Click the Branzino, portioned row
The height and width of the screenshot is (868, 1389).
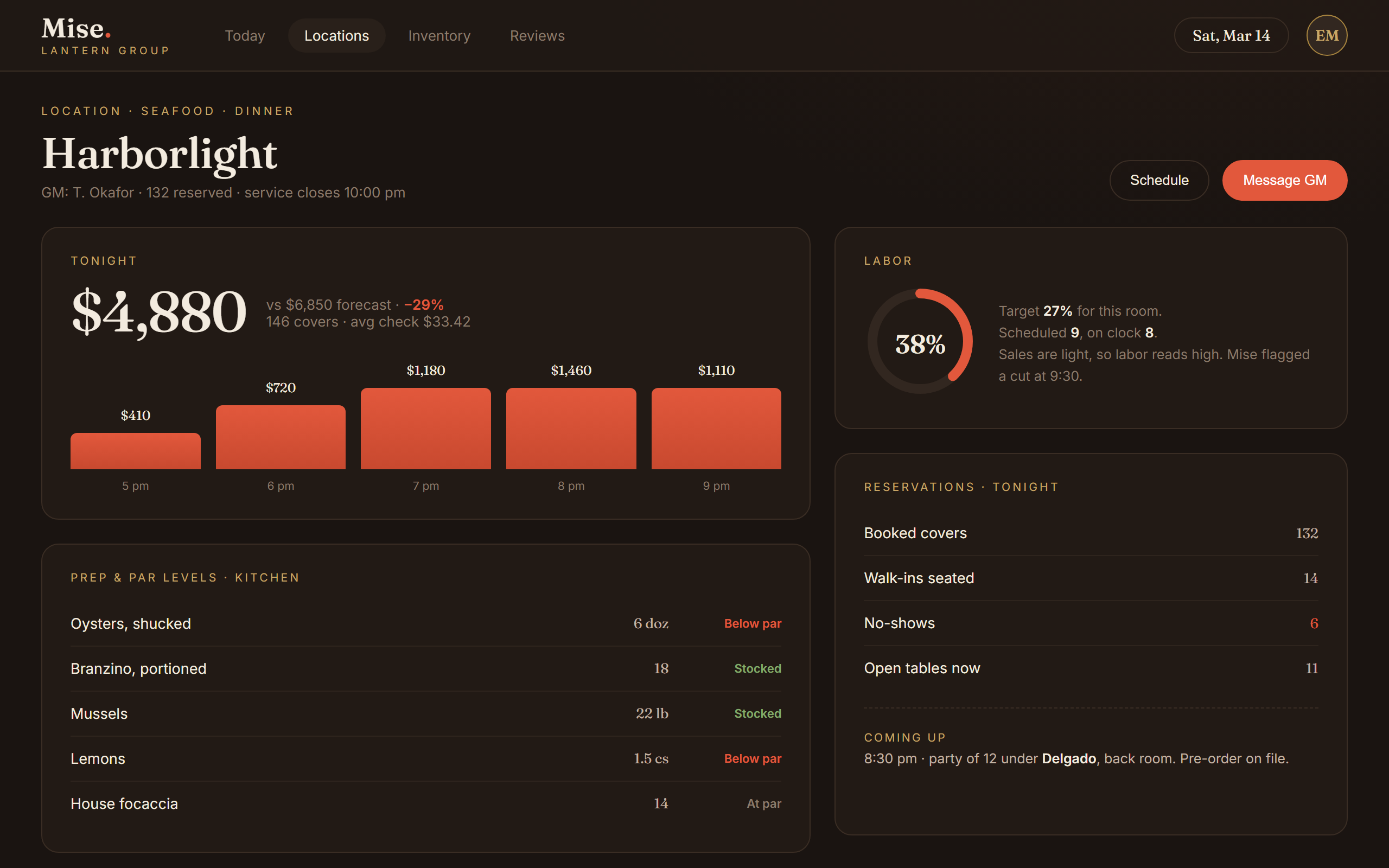426,668
